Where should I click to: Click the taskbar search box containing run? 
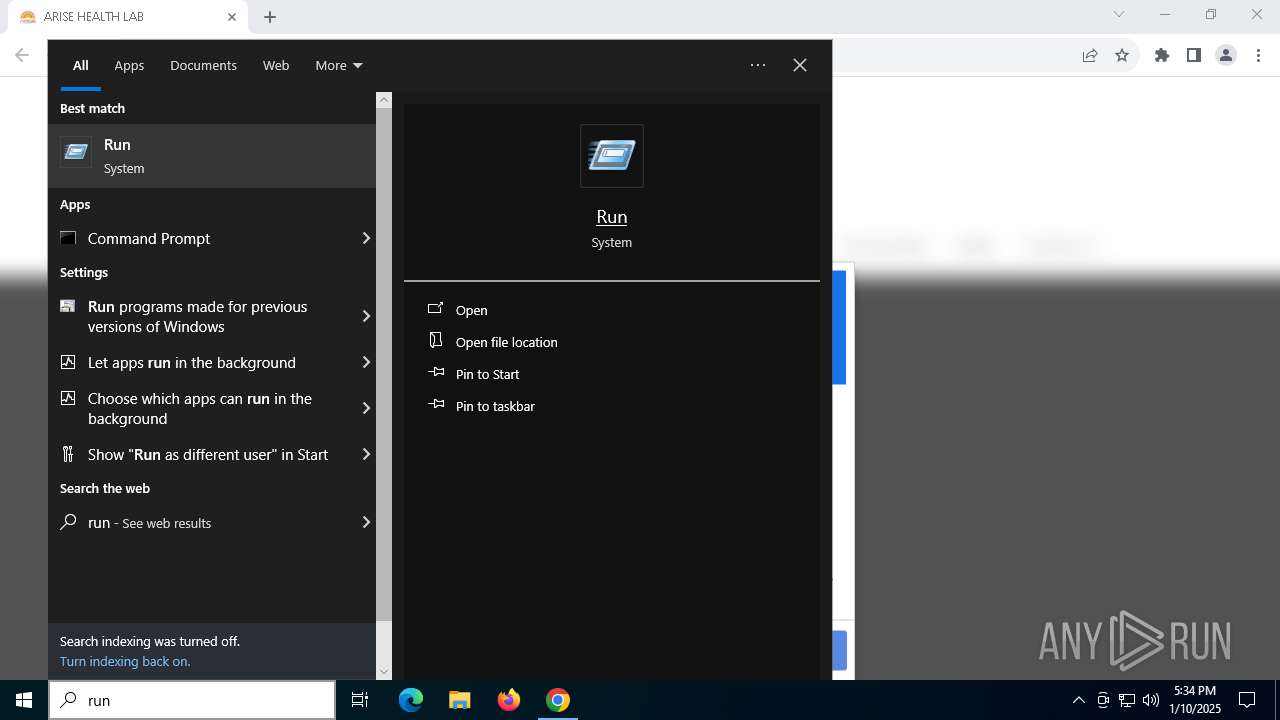192,700
